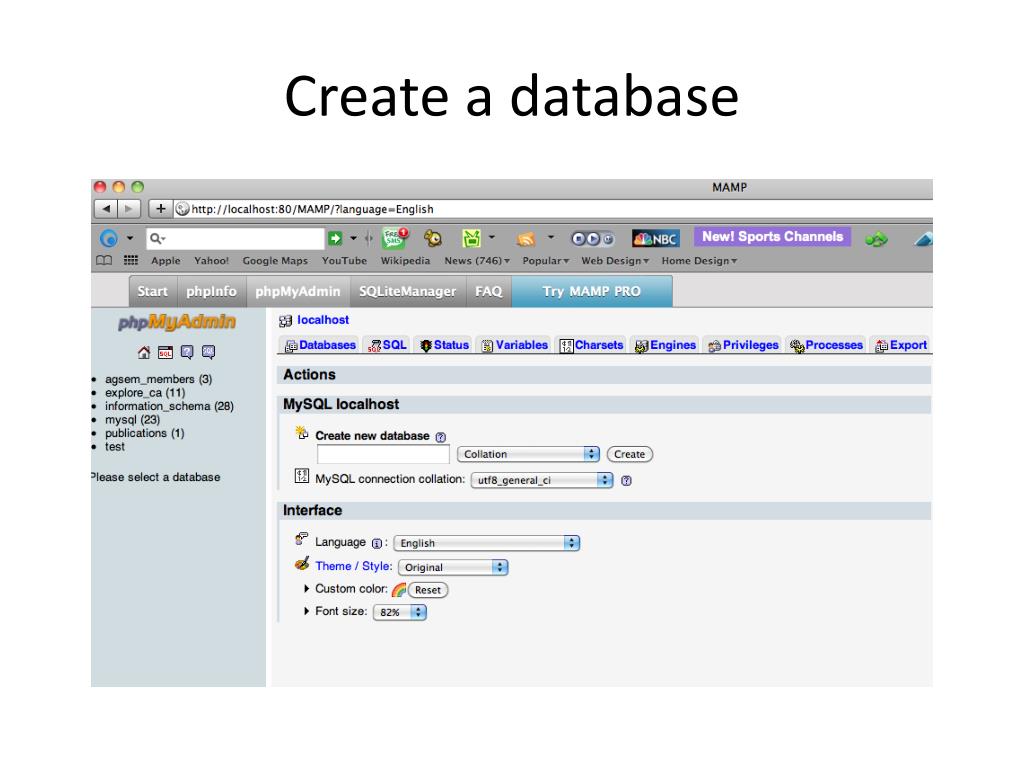Open SQL documentation icon in sidebar
This screenshot has height=768, width=1024.
tap(208, 353)
